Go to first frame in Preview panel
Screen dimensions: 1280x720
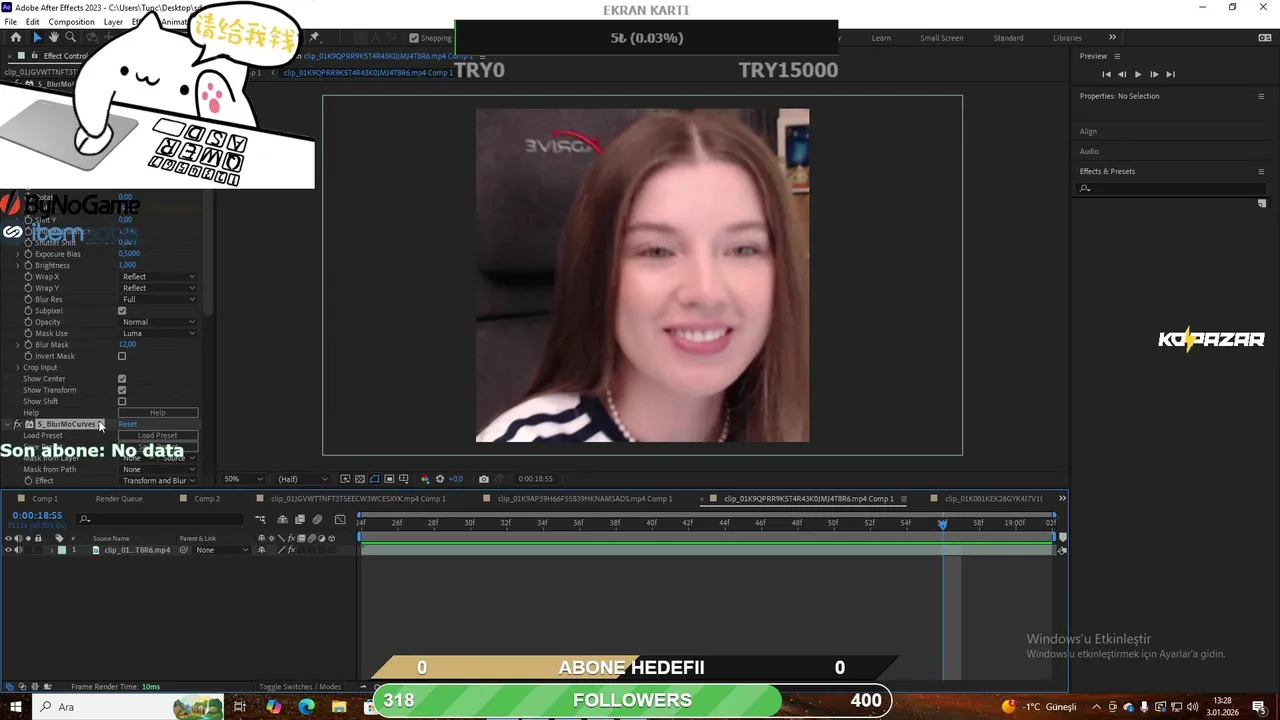pos(1106,74)
